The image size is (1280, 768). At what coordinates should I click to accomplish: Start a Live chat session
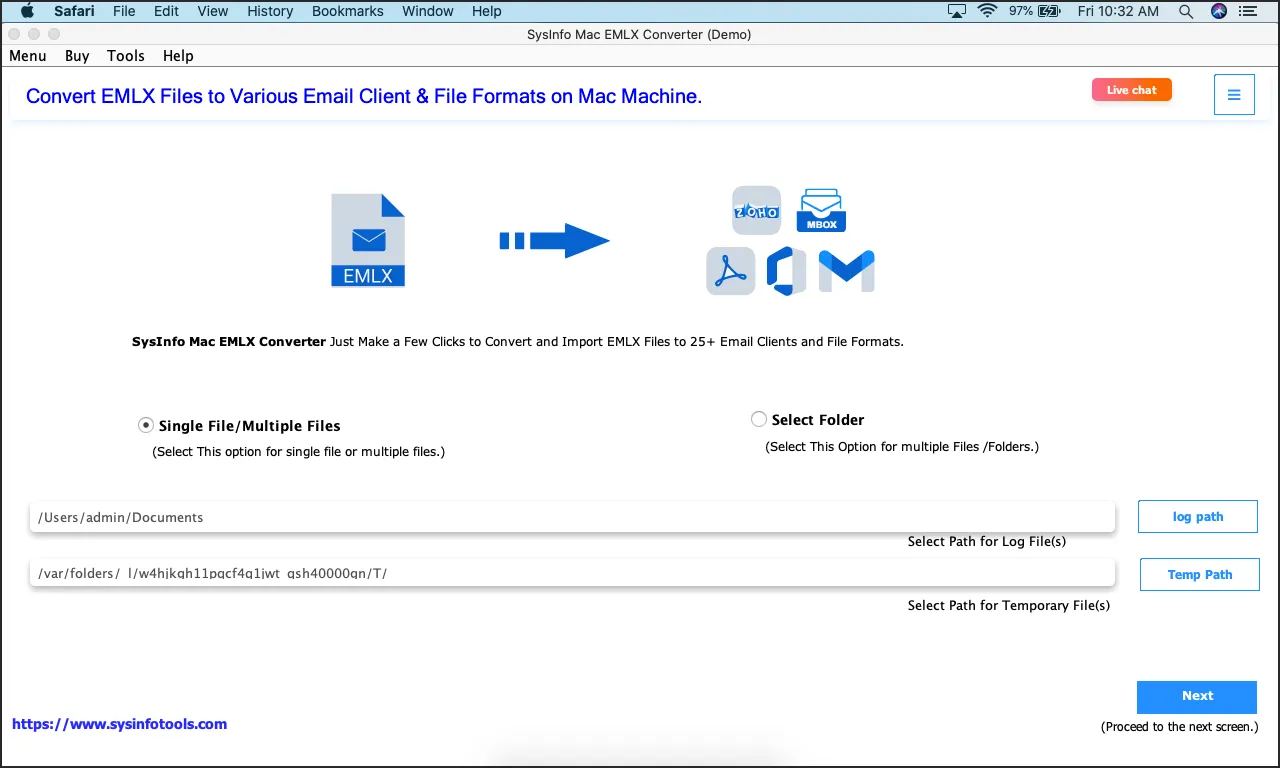coord(1132,90)
